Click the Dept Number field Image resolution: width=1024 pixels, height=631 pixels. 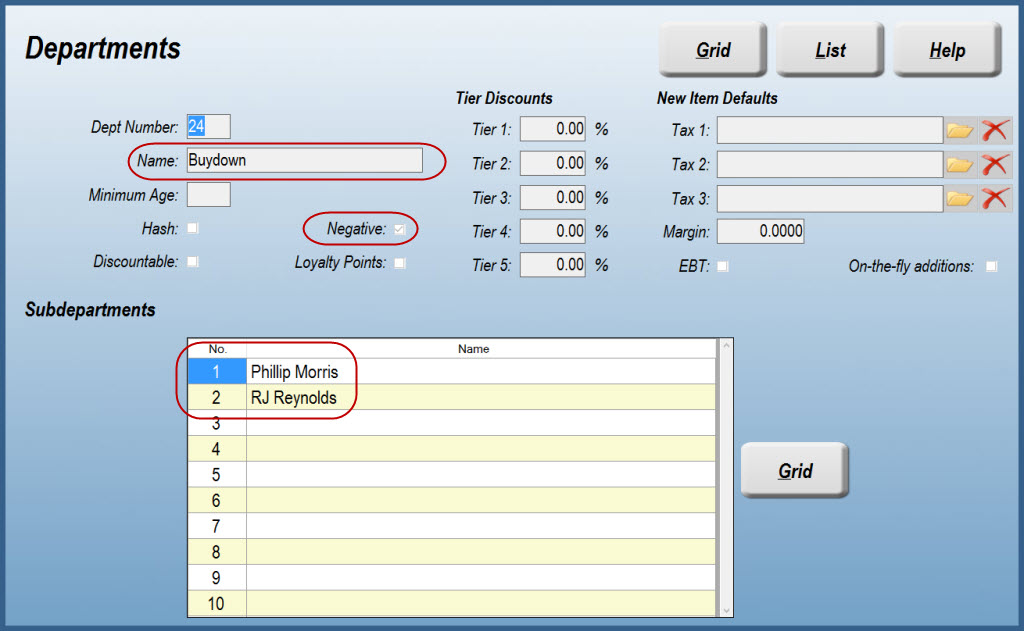tap(208, 126)
